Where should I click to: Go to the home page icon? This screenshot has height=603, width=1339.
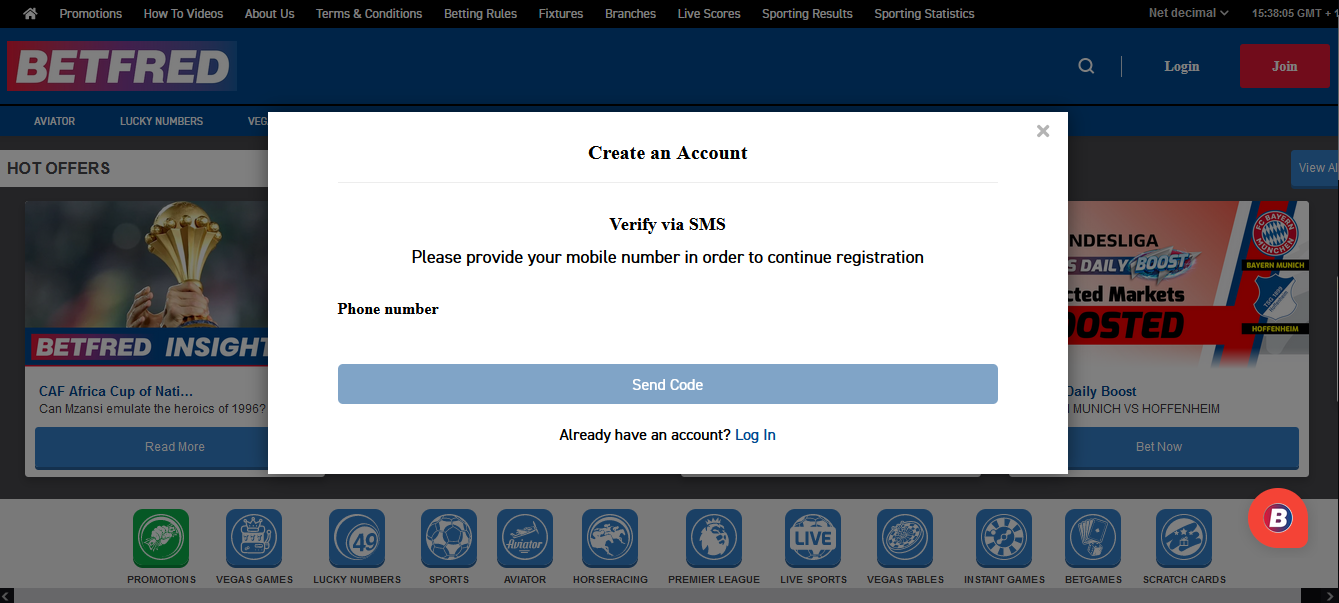click(30, 13)
